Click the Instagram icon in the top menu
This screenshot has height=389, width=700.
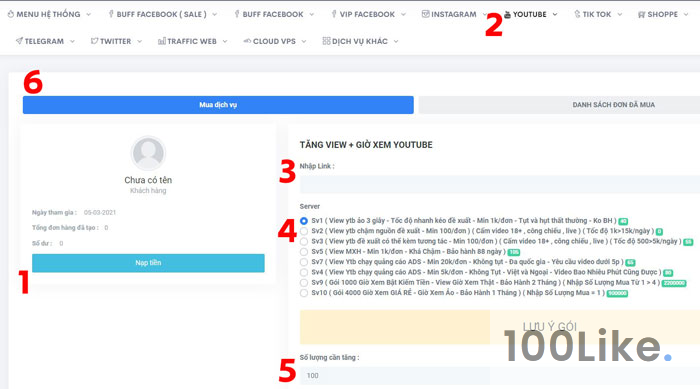(x=425, y=14)
